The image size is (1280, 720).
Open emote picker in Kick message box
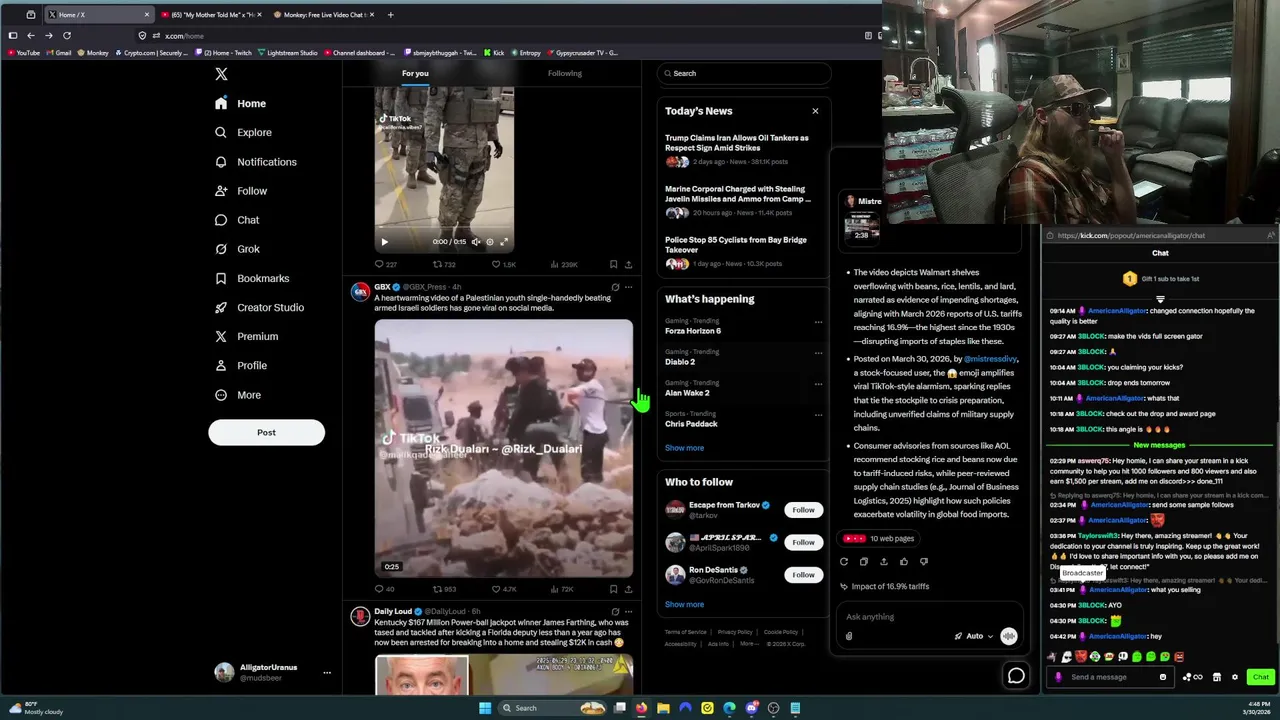point(1162,677)
